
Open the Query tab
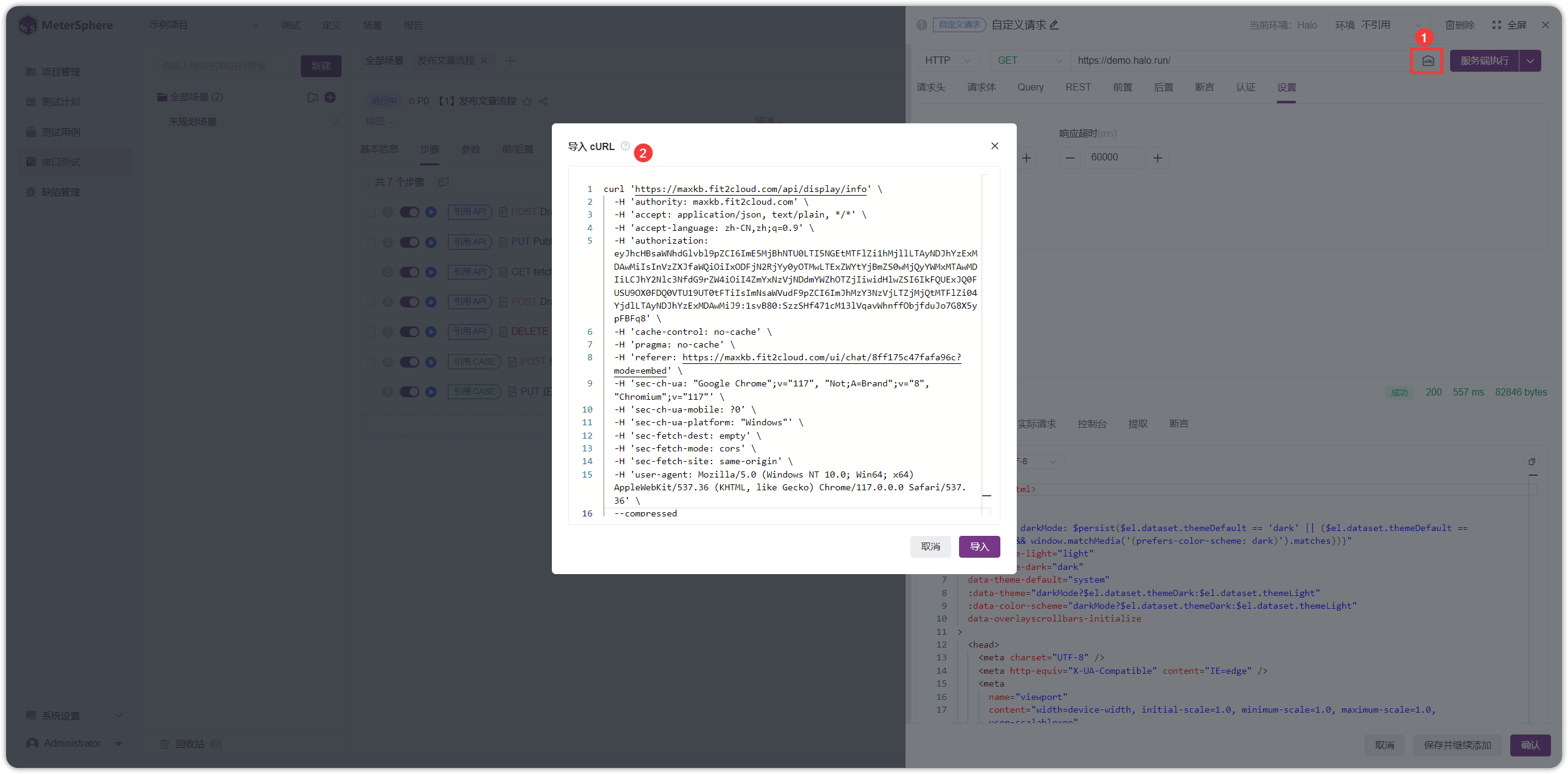[x=1030, y=87]
